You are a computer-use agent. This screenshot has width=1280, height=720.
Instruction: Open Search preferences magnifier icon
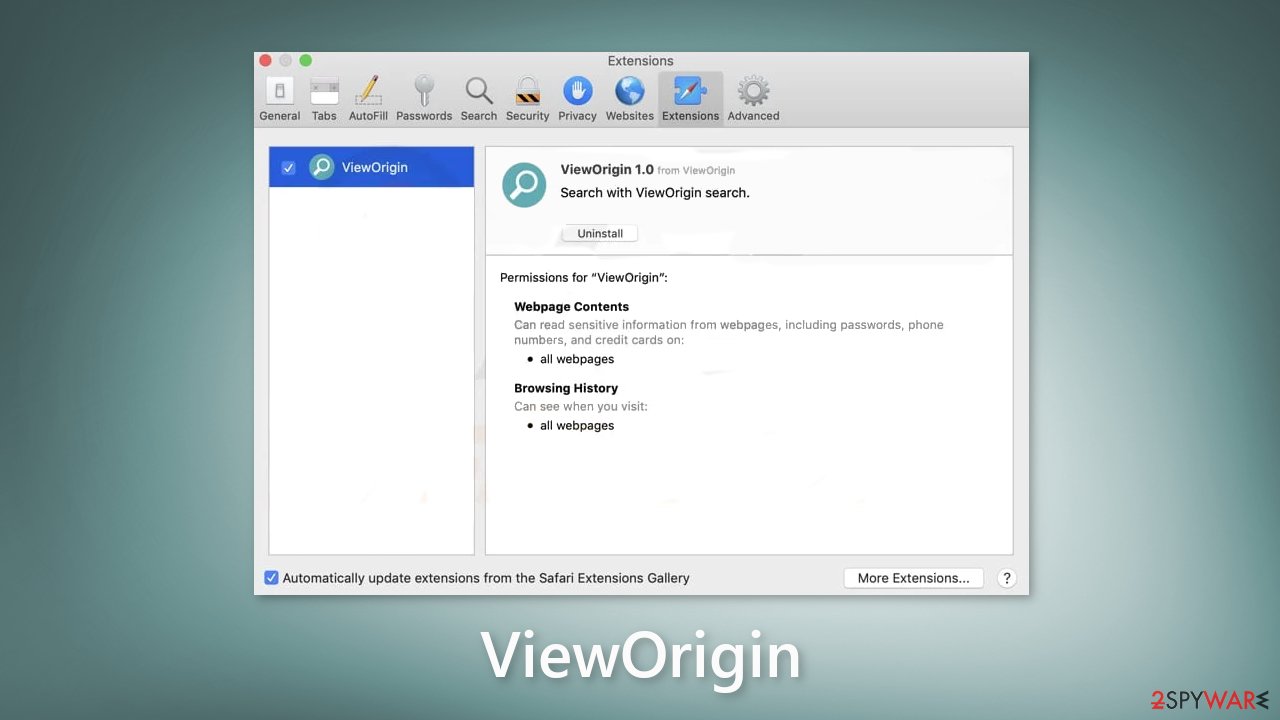point(478,95)
